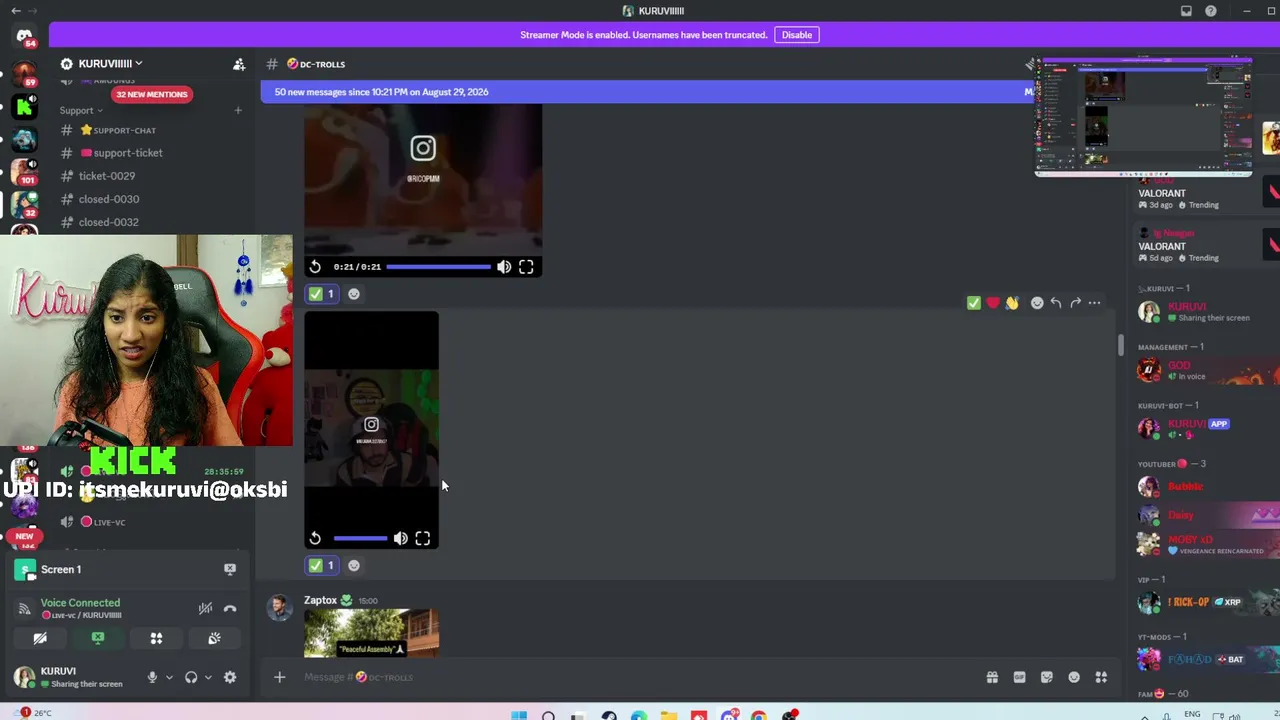The width and height of the screenshot is (1280, 720).
Task: Seek in the 0:21 video progress bar
Action: [x=438, y=267]
